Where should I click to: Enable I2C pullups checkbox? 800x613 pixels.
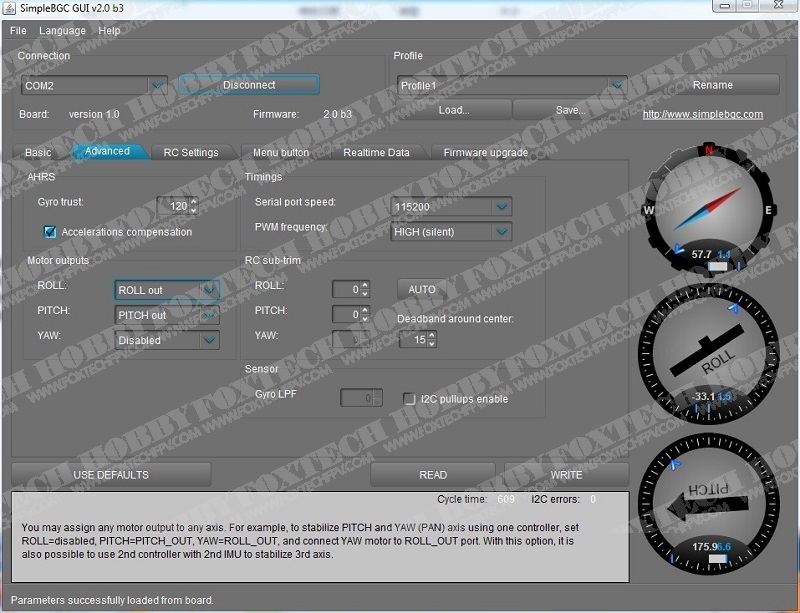[x=409, y=399]
